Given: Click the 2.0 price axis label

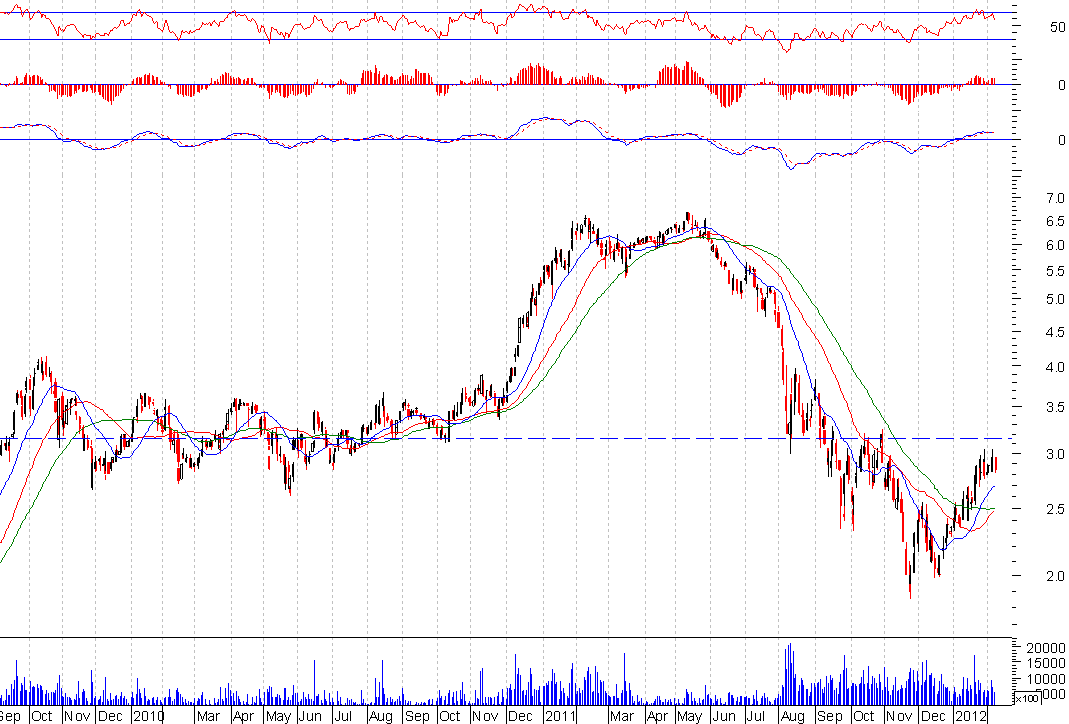Looking at the screenshot, I should 1055,576.
